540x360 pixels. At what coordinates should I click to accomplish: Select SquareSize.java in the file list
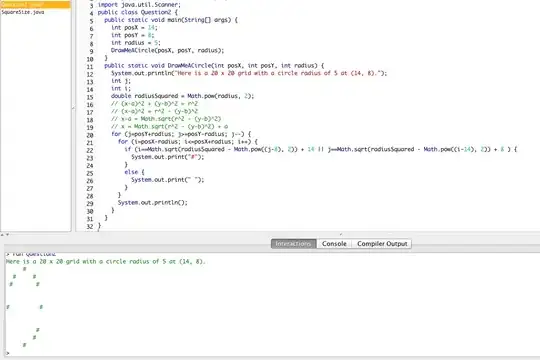(23, 12)
